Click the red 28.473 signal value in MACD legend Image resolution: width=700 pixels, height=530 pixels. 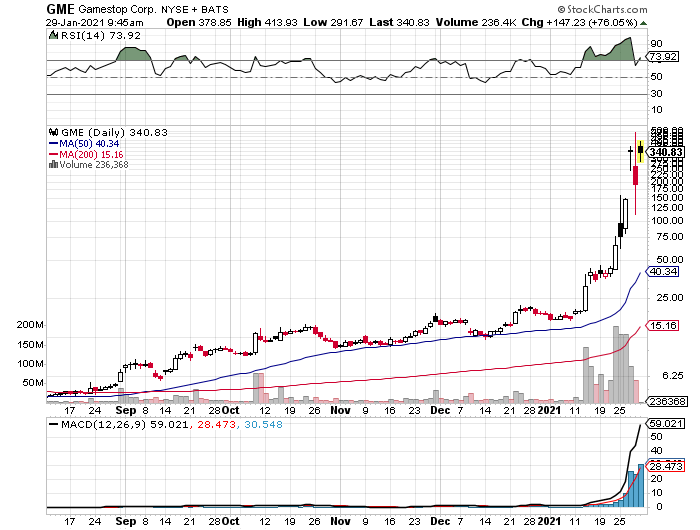[216, 425]
